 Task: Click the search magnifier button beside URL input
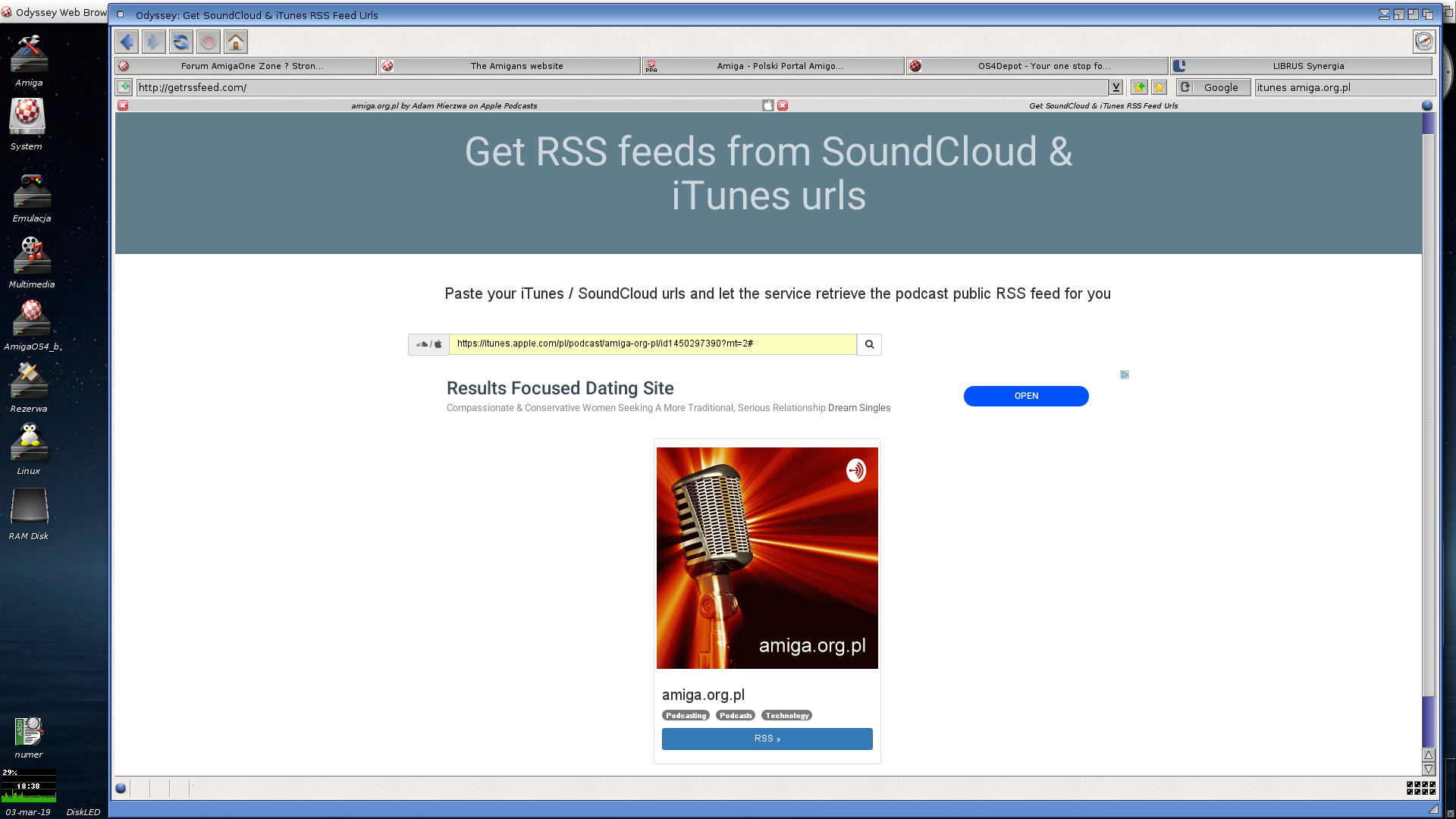pos(869,344)
